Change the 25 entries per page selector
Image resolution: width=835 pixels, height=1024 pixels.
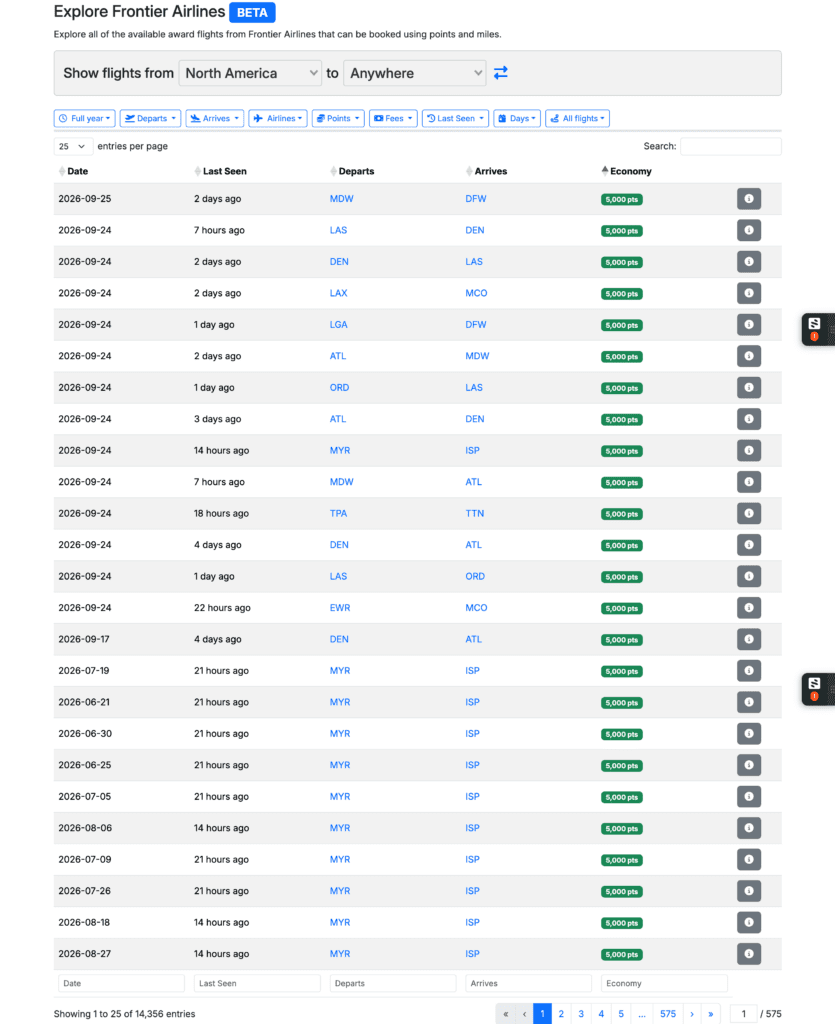click(73, 146)
